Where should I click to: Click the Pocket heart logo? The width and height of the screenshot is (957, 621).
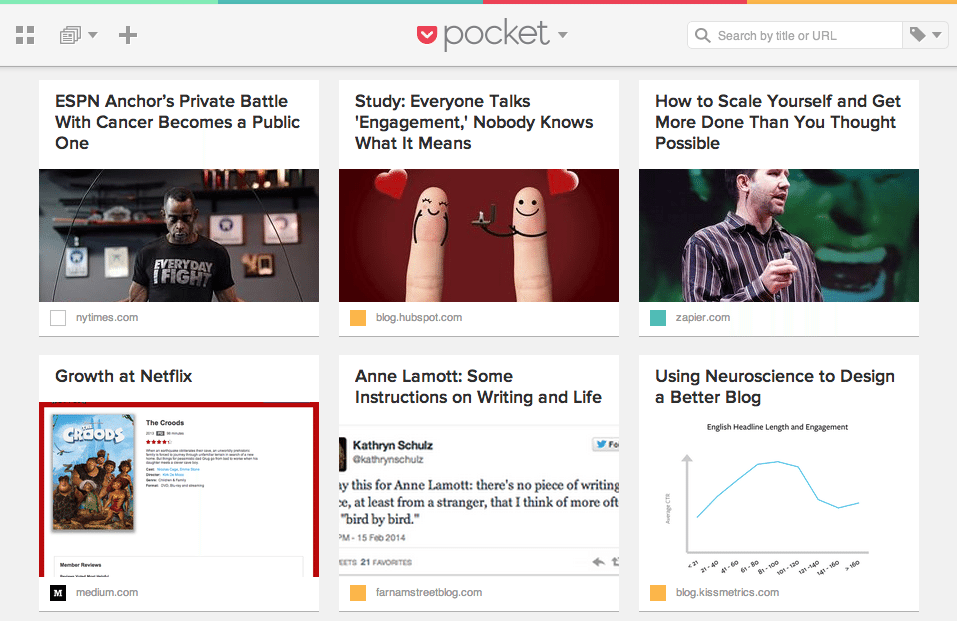(x=428, y=34)
